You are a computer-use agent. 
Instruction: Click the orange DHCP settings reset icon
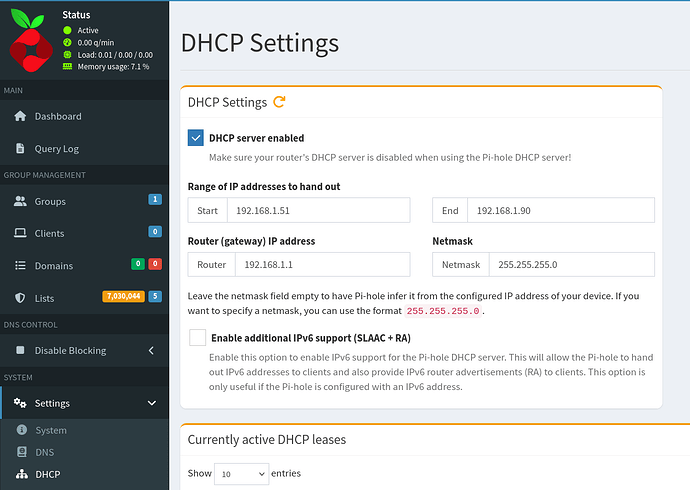pyautogui.click(x=280, y=102)
